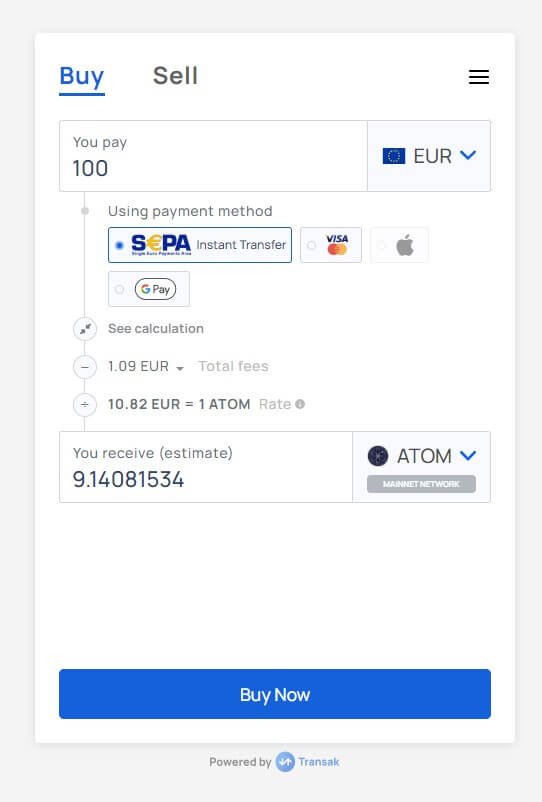Open the hamburger menu icon

[479, 77]
